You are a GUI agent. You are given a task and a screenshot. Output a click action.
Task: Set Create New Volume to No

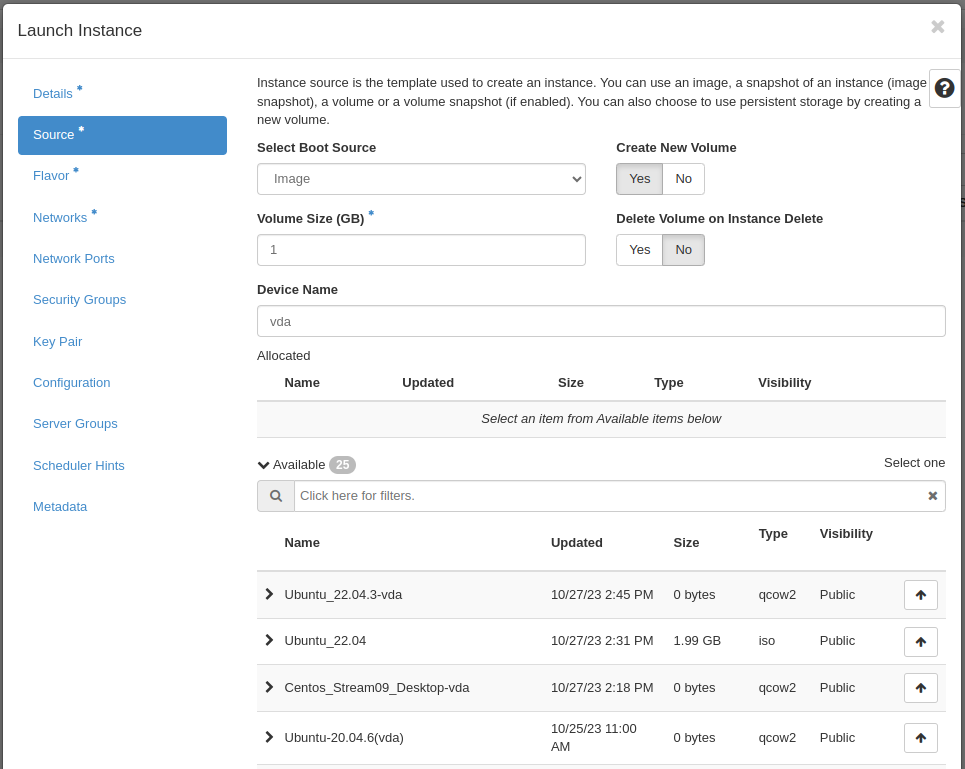tap(683, 179)
